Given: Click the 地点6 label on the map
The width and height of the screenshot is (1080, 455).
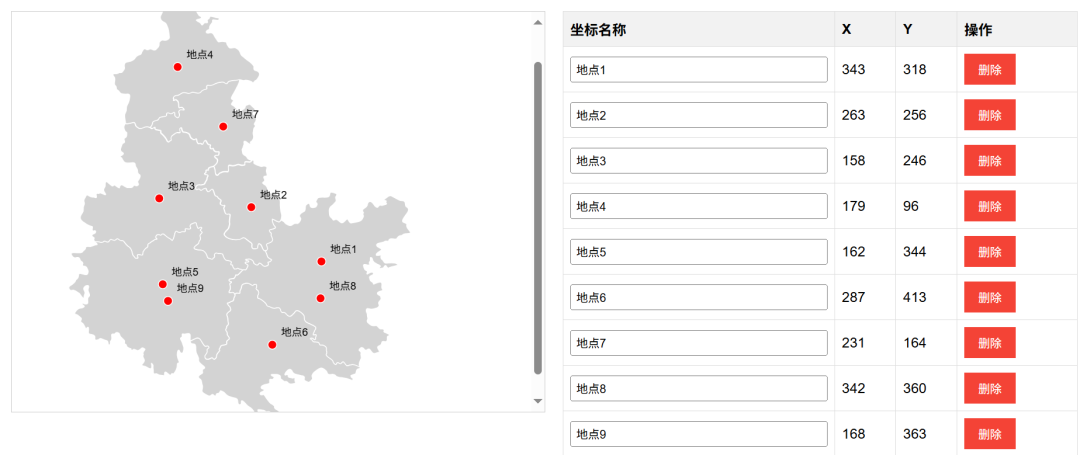Looking at the screenshot, I should (295, 332).
